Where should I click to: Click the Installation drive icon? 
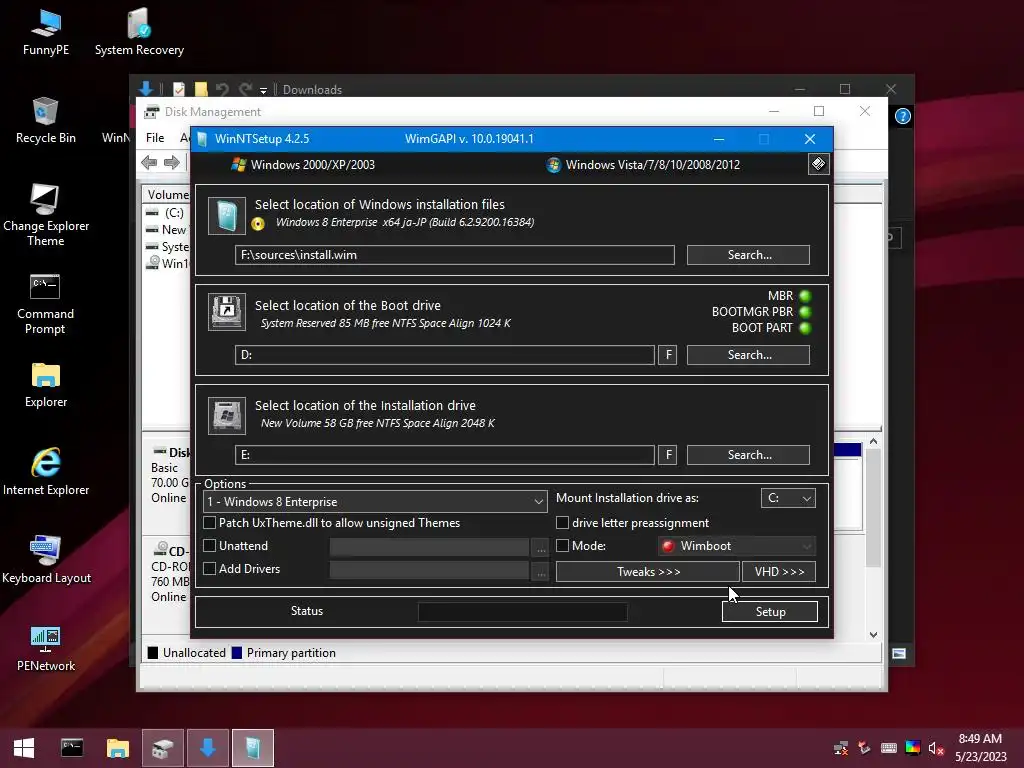pos(227,416)
